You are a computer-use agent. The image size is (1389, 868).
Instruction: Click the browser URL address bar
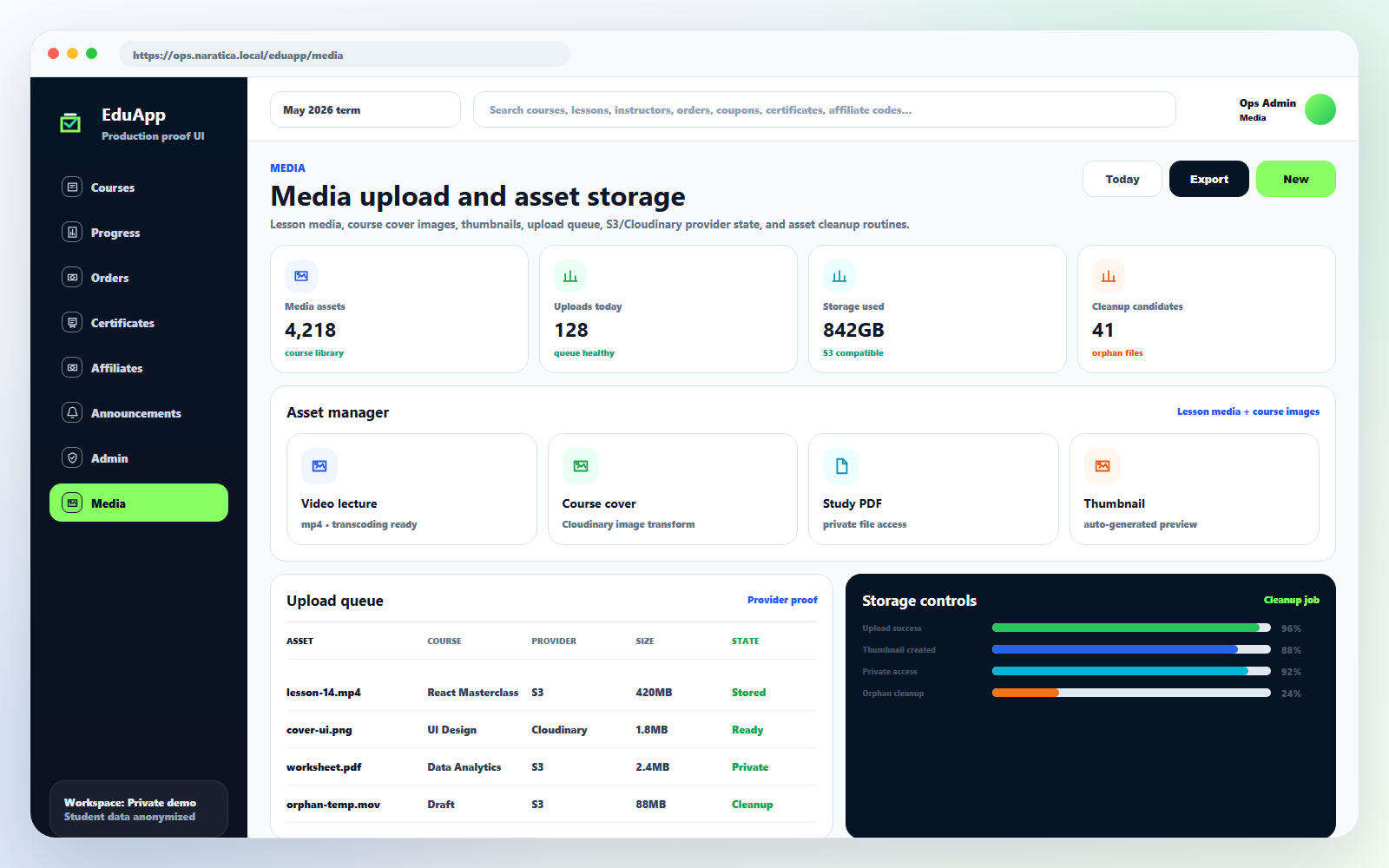point(345,54)
